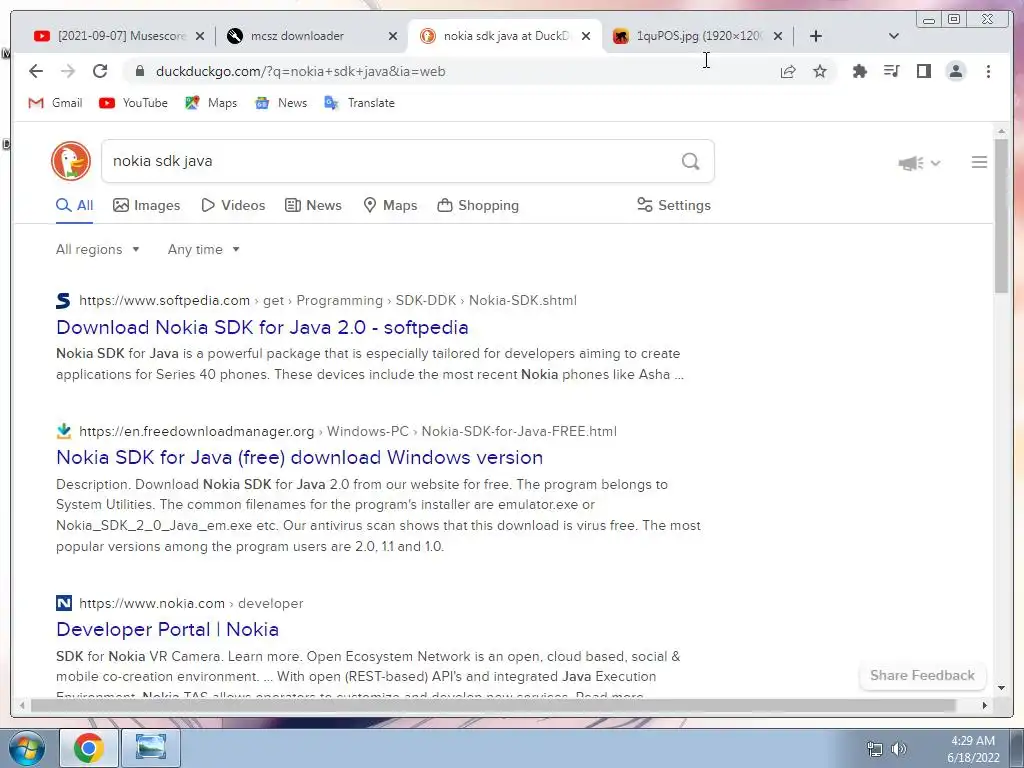The height and width of the screenshot is (768, 1024).
Task: Bookmark this page with star icon
Action: [x=820, y=71]
